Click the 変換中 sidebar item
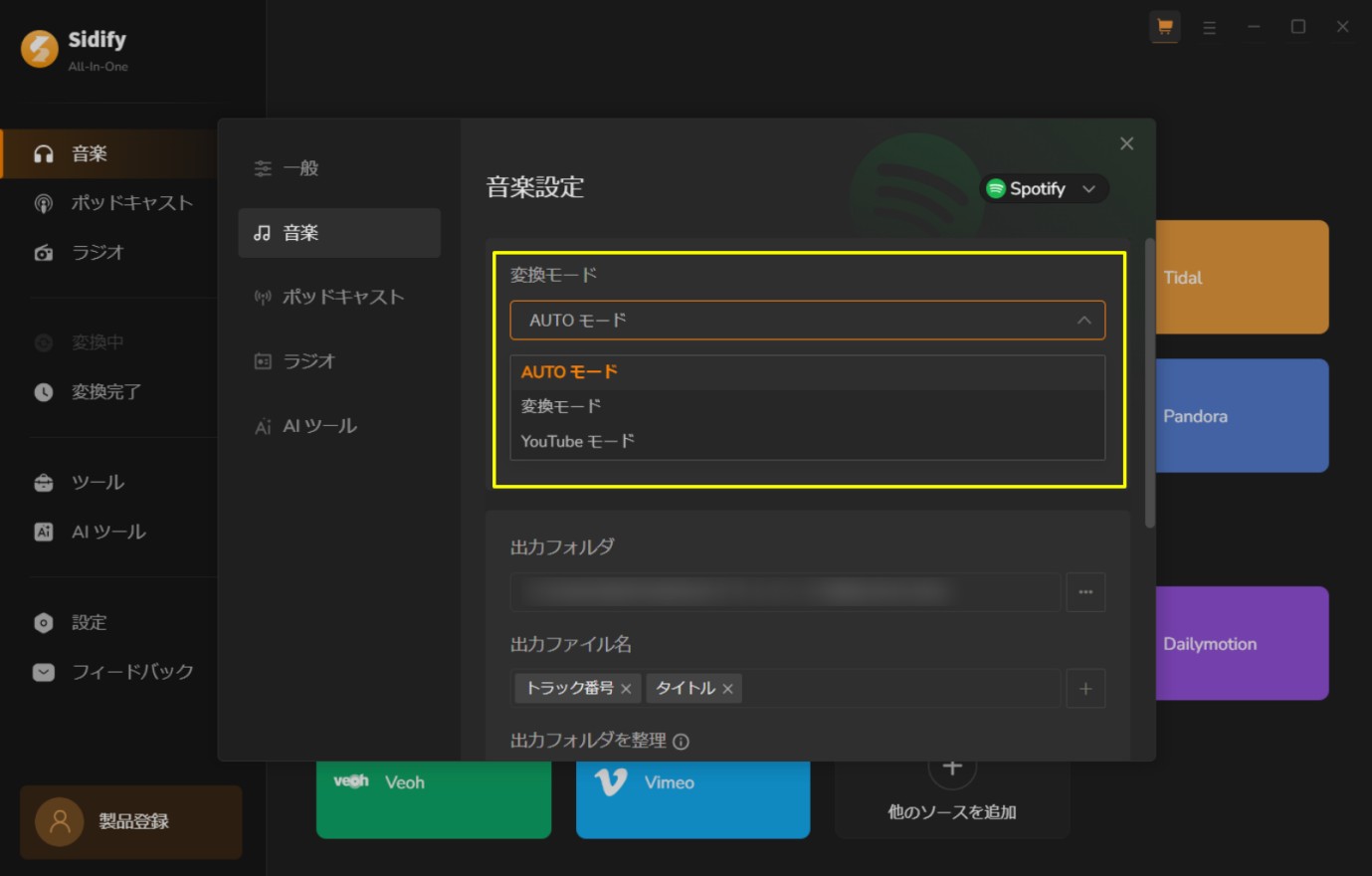Screen dimensions: 1372x876 109,342
